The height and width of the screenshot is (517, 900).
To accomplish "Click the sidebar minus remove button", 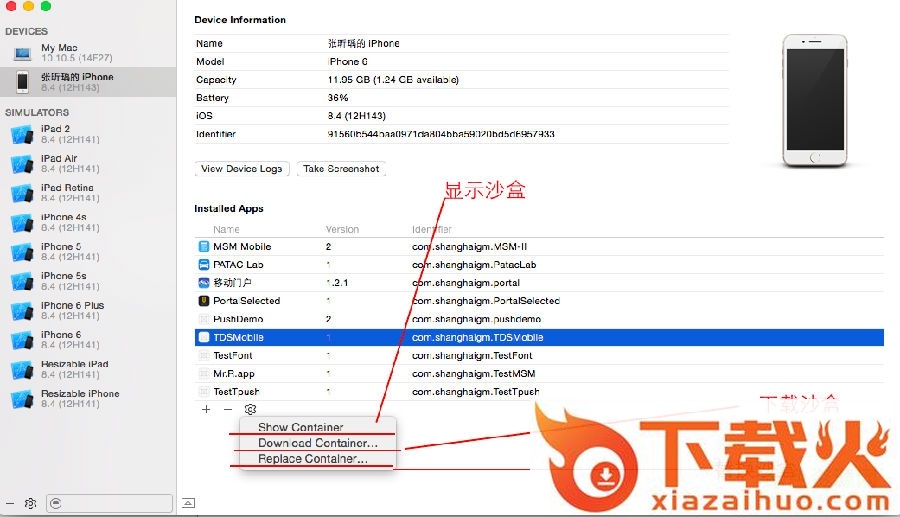I will tap(10, 503).
